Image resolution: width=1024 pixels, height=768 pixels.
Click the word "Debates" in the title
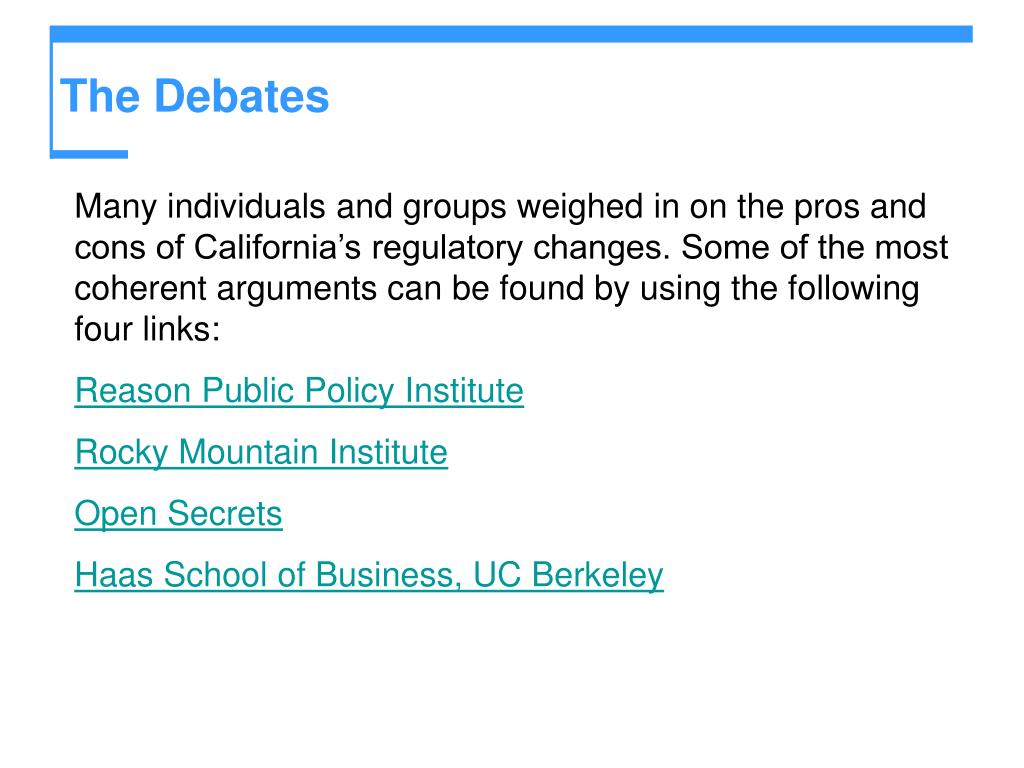tap(241, 98)
